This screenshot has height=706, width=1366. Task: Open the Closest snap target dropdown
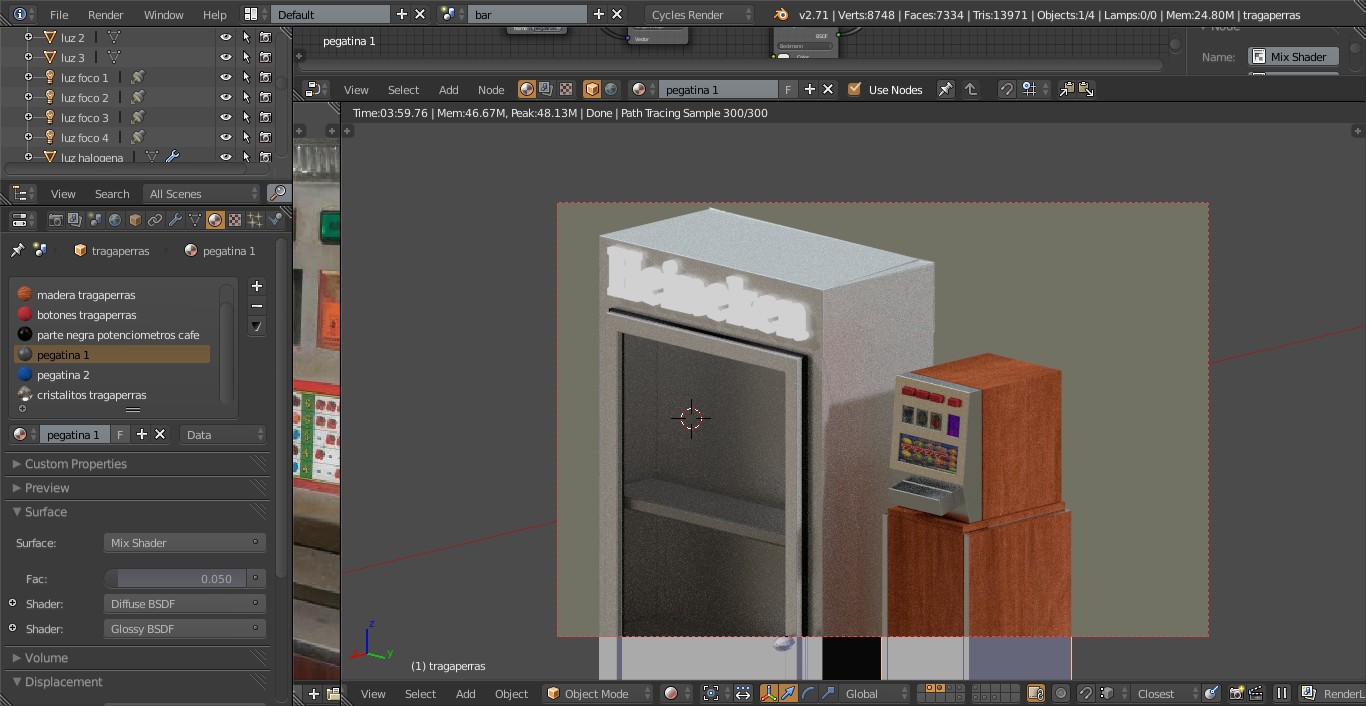tap(1167, 693)
